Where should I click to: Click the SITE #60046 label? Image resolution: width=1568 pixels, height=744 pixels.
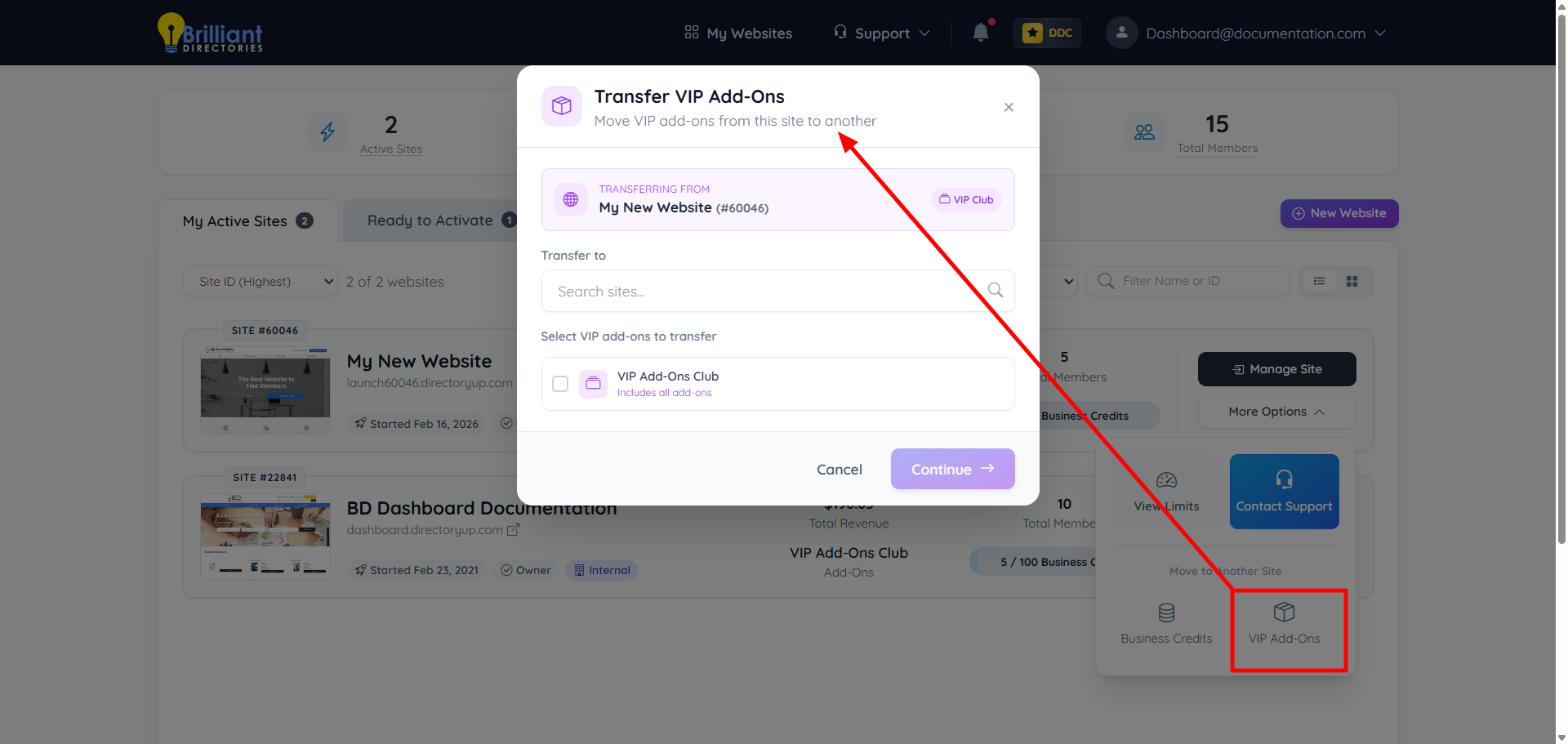pyautogui.click(x=265, y=331)
